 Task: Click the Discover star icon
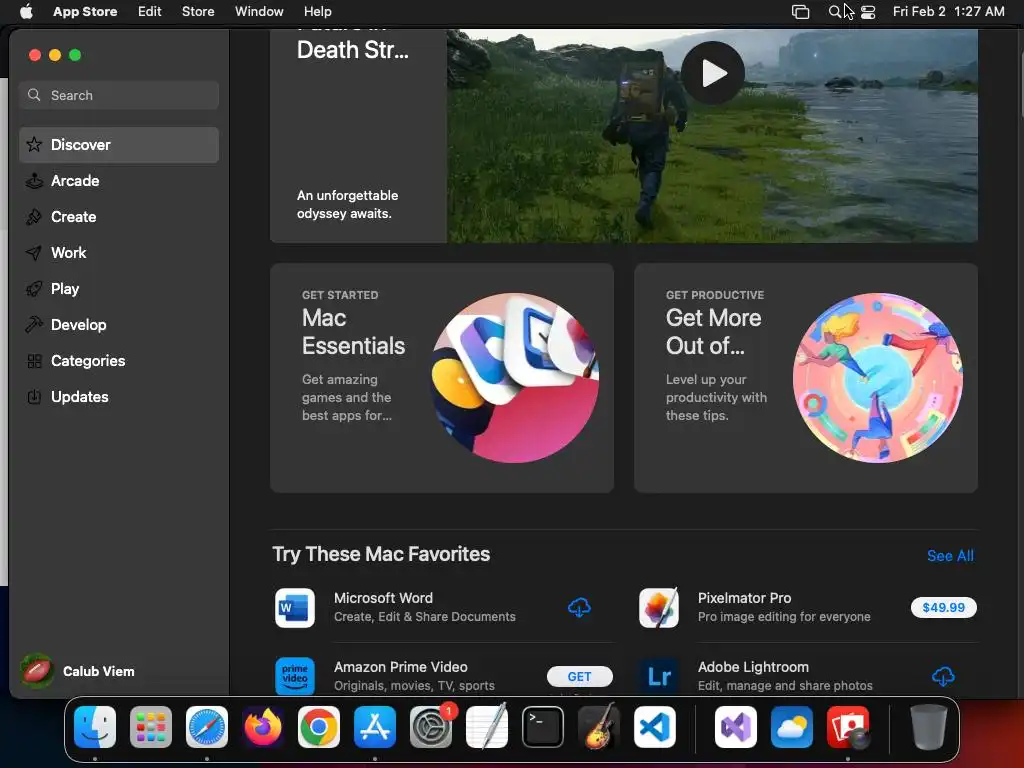click(x=34, y=144)
